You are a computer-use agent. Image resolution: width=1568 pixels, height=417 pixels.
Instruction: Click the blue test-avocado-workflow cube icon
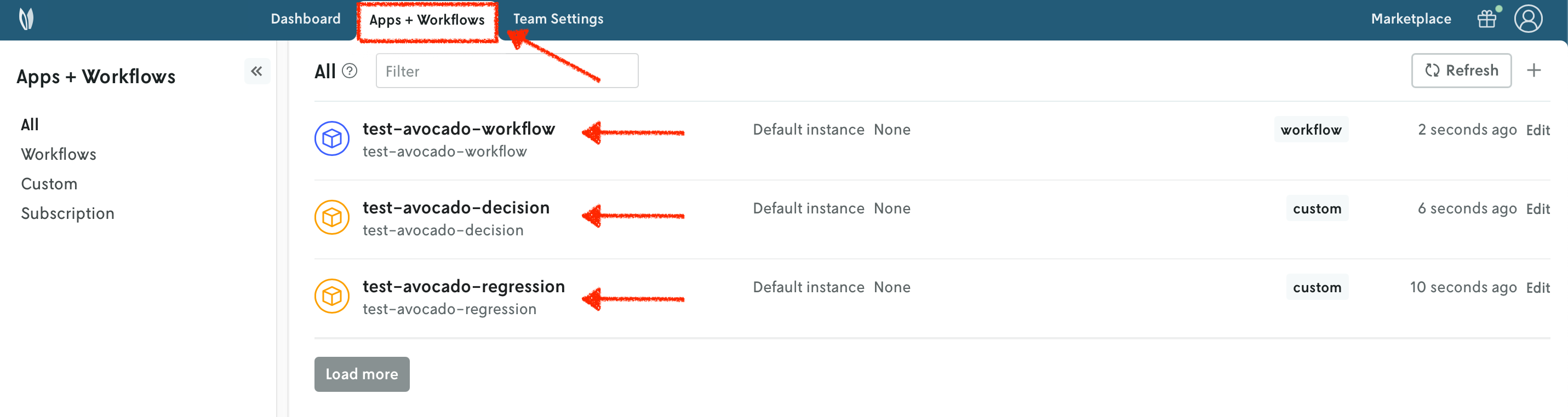(x=332, y=138)
